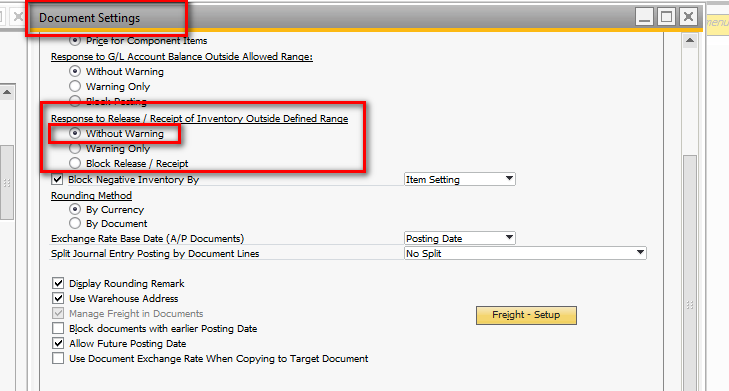Click Document Settings scrollbar up arrow
The width and height of the screenshot is (729, 391).
(x=690, y=40)
